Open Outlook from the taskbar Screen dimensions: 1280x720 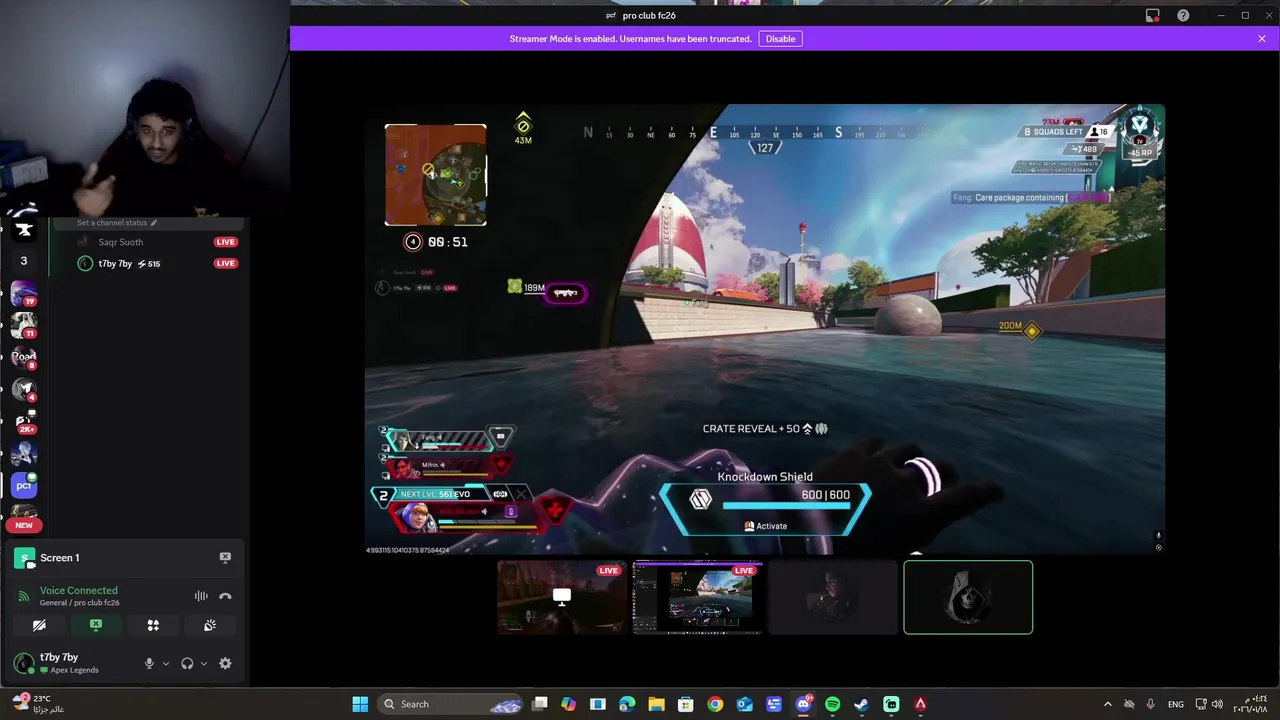point(744,704)
